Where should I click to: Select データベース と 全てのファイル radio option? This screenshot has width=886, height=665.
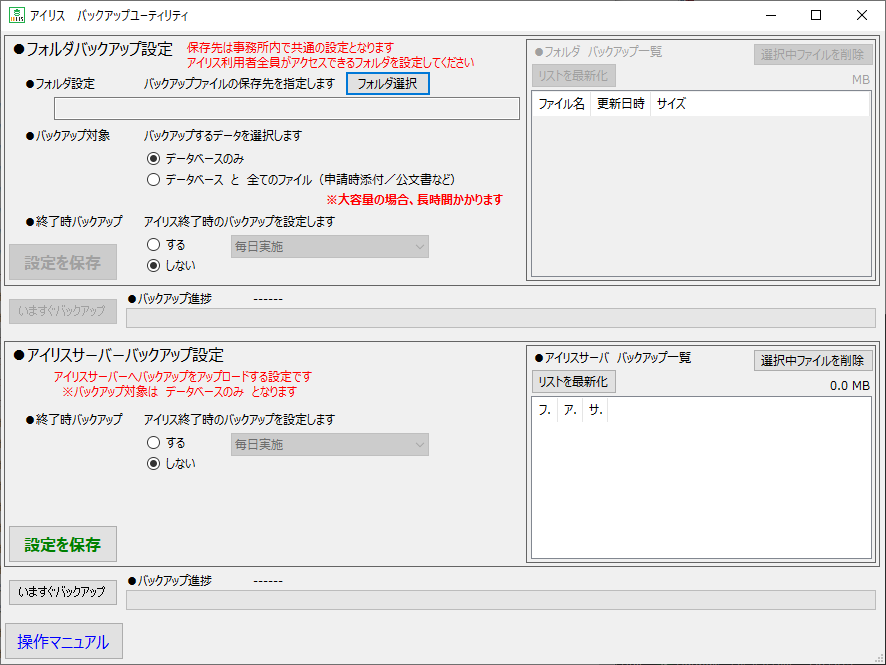[153, 180]
